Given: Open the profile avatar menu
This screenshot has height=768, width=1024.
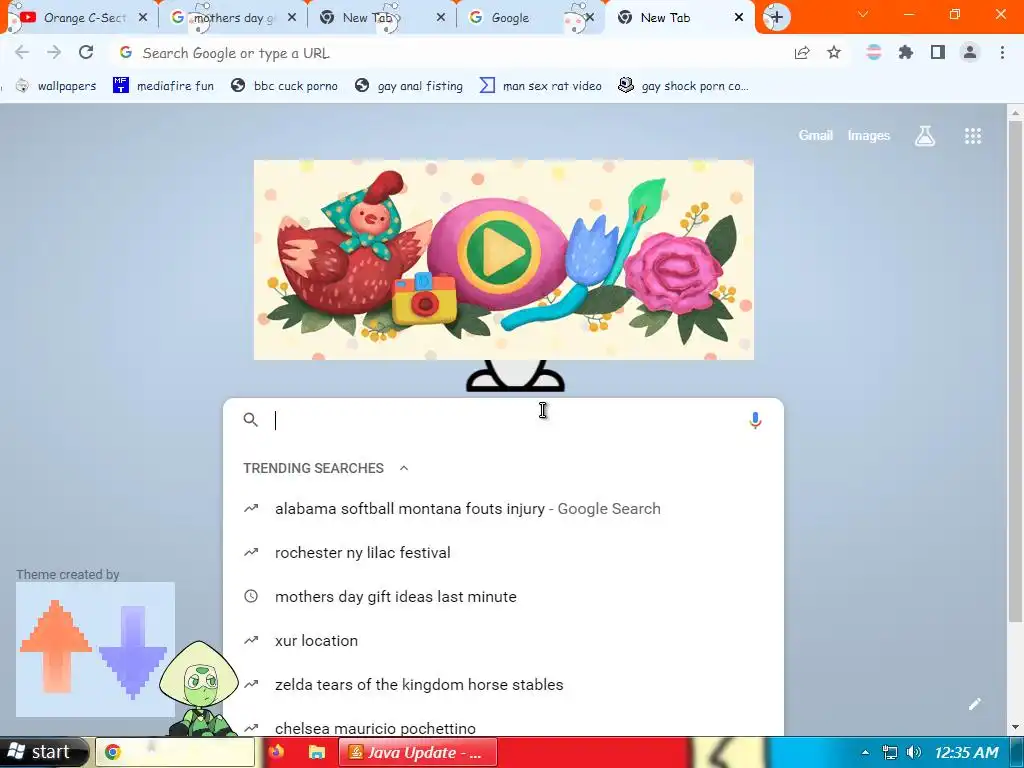Looking at the screenshot, I should (970, 52).
